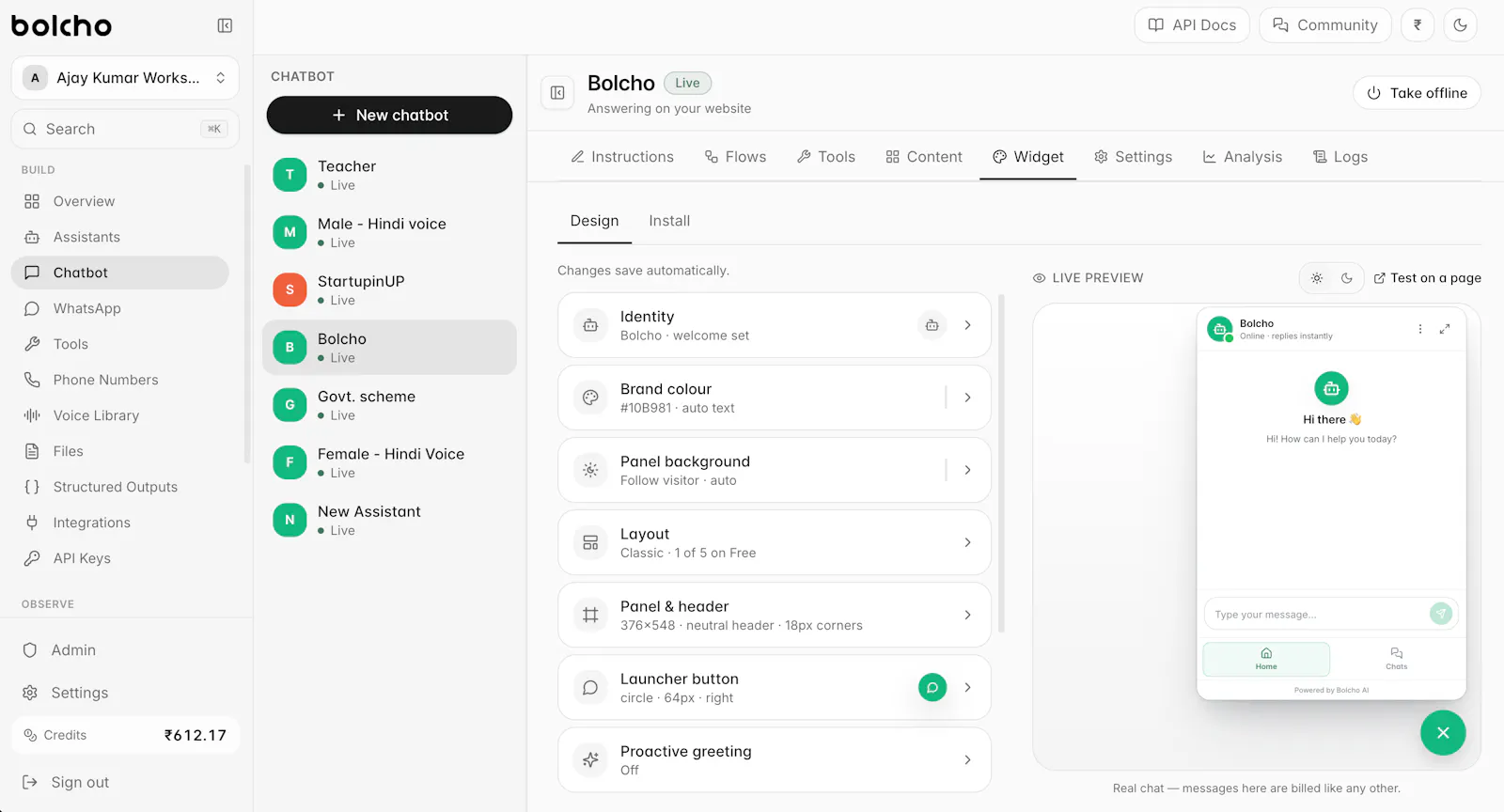Open the three-dot menu in chat preview
The width and height of the screenshot is (1504, 812).
[1420, 329]
